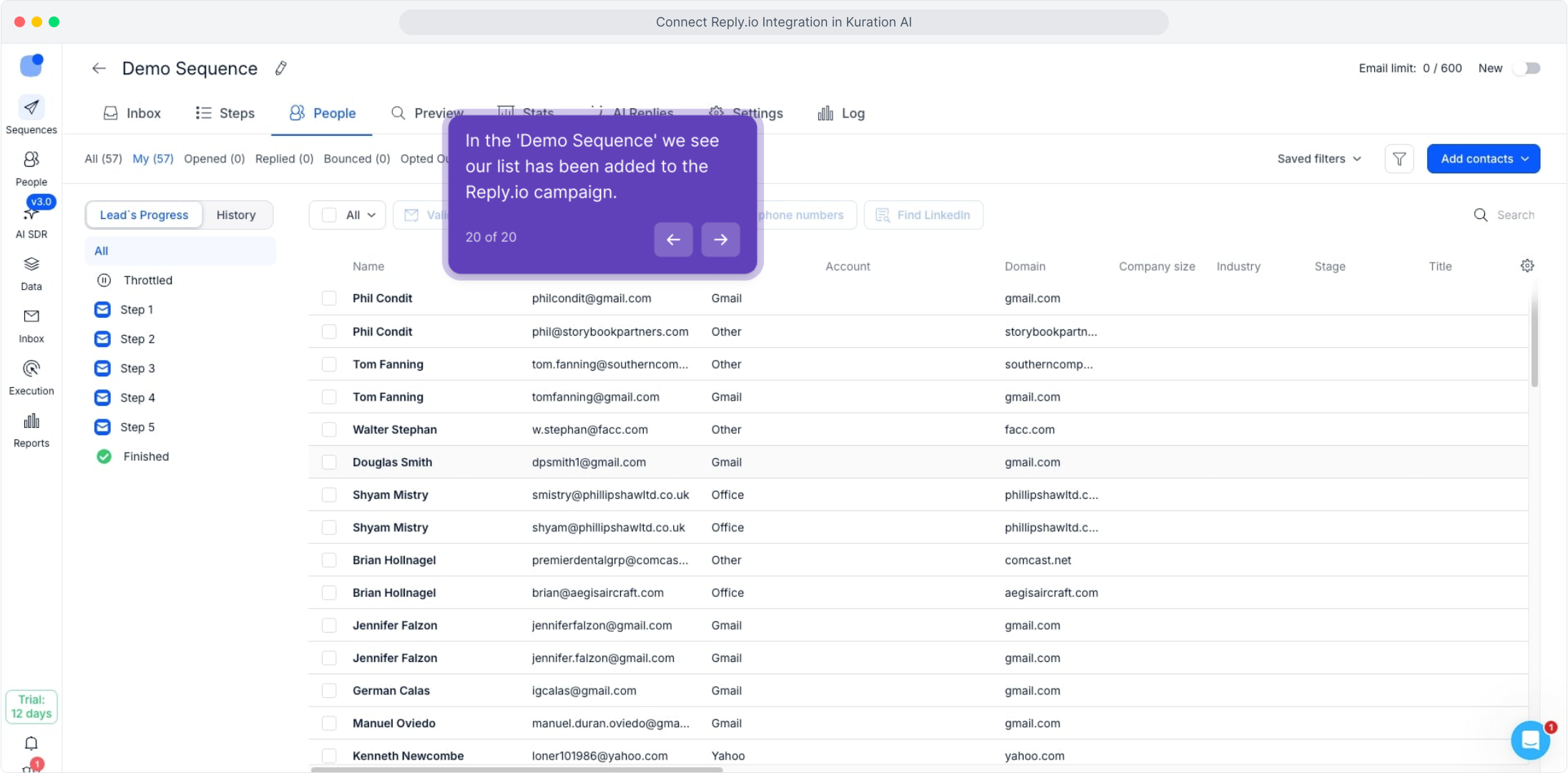Open the People tab

pos(322,113)
